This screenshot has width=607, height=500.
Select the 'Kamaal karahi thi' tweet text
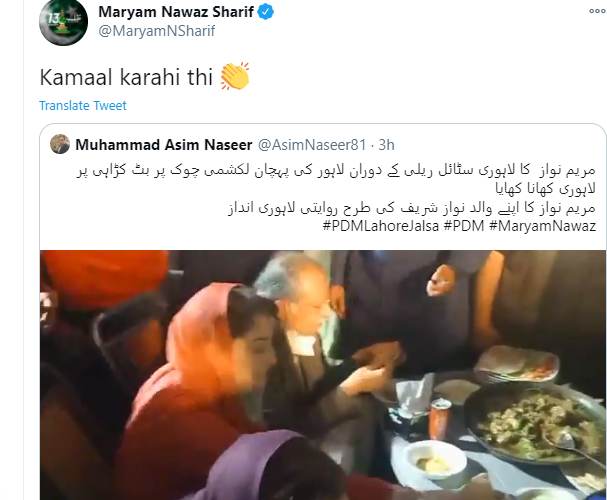126,77
